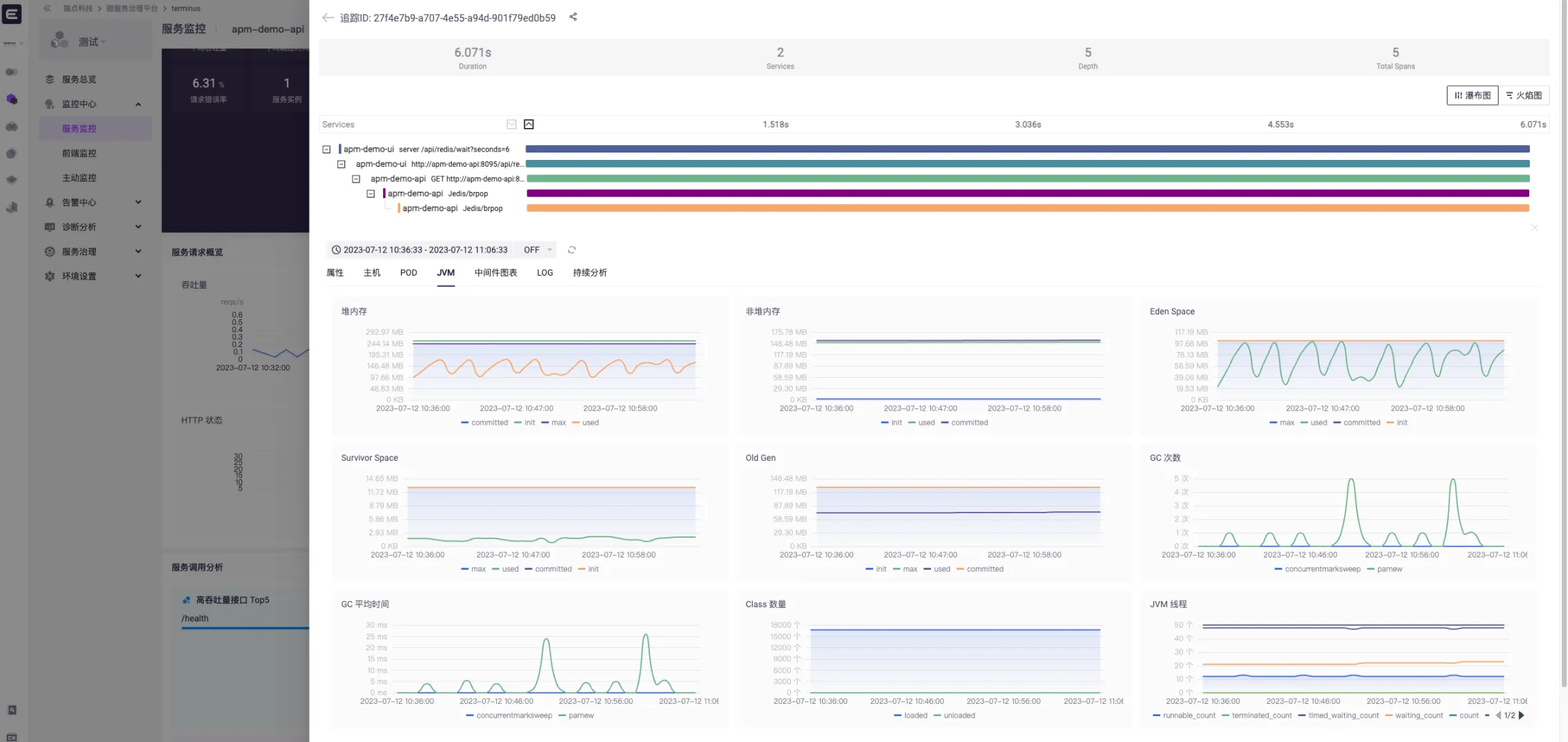Collapse the root apm-demo-ui server span

pyautogui.click(x=327, y=149)
